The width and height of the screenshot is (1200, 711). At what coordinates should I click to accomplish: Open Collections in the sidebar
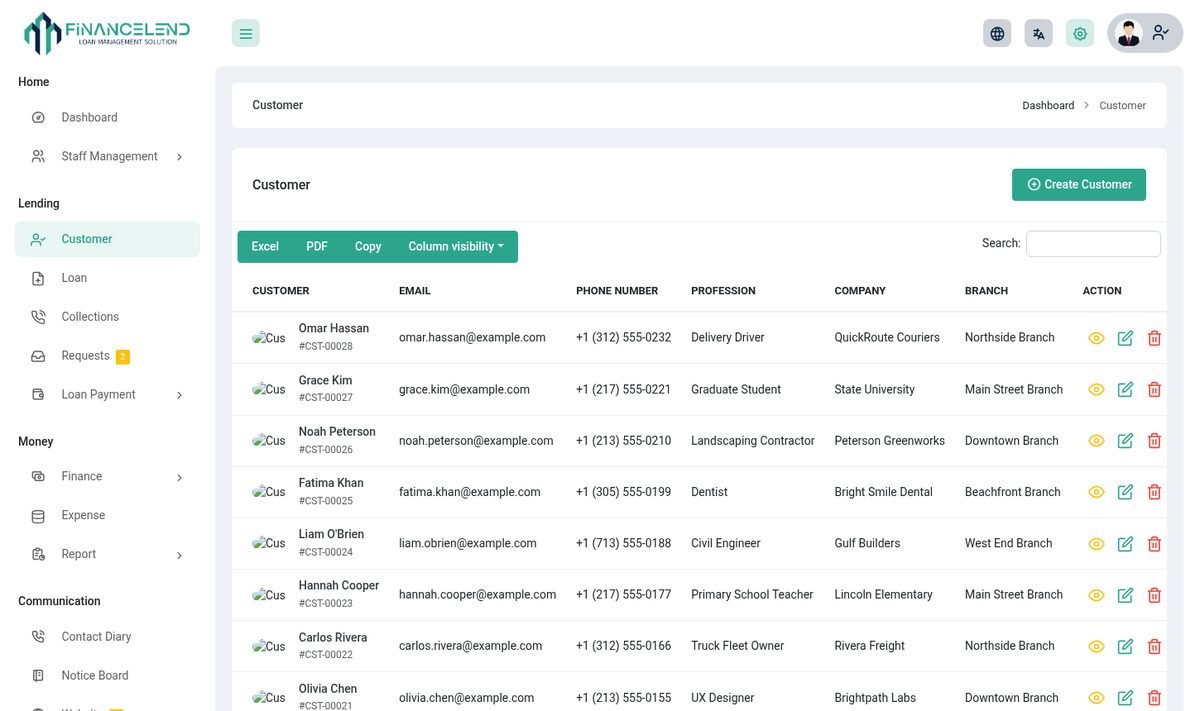(107, 316)
